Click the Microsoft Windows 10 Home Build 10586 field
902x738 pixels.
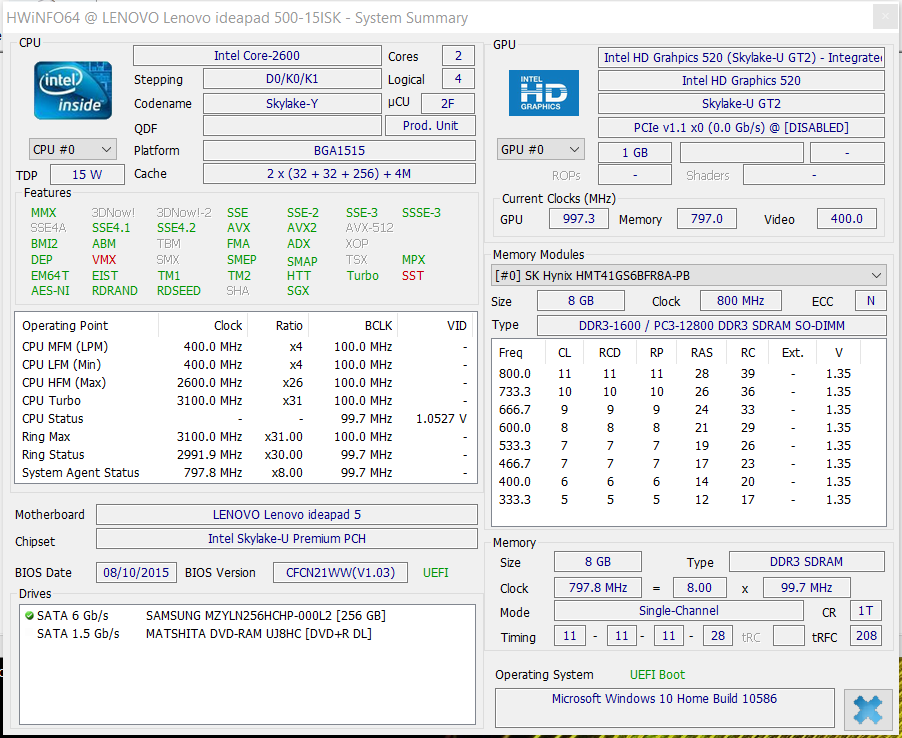point(664,707)
